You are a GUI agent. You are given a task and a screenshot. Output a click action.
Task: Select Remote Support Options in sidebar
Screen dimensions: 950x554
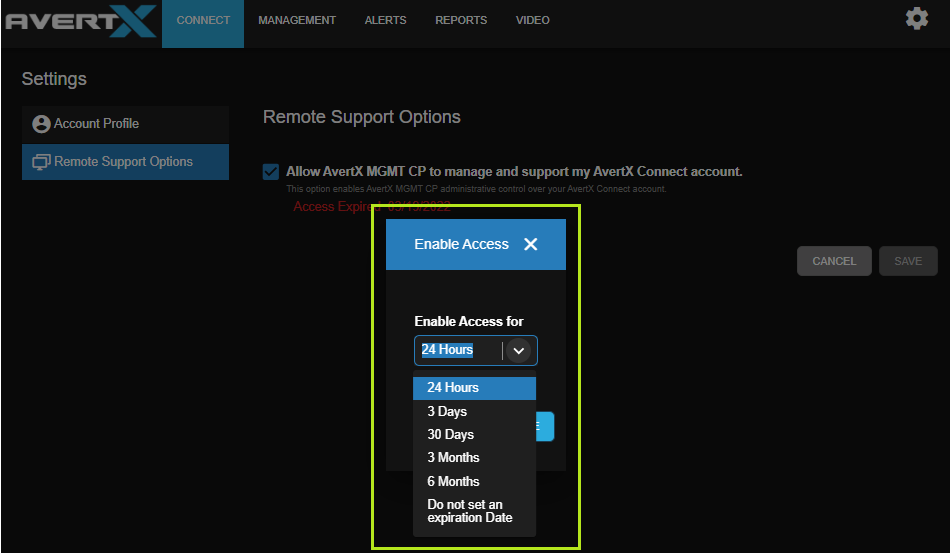[x=125, y=162]
